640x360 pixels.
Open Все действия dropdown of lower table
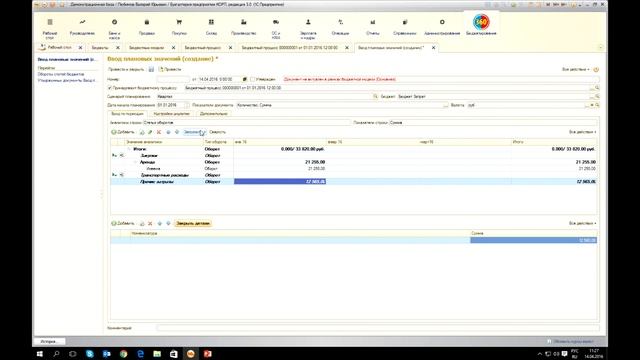[582, 224]
